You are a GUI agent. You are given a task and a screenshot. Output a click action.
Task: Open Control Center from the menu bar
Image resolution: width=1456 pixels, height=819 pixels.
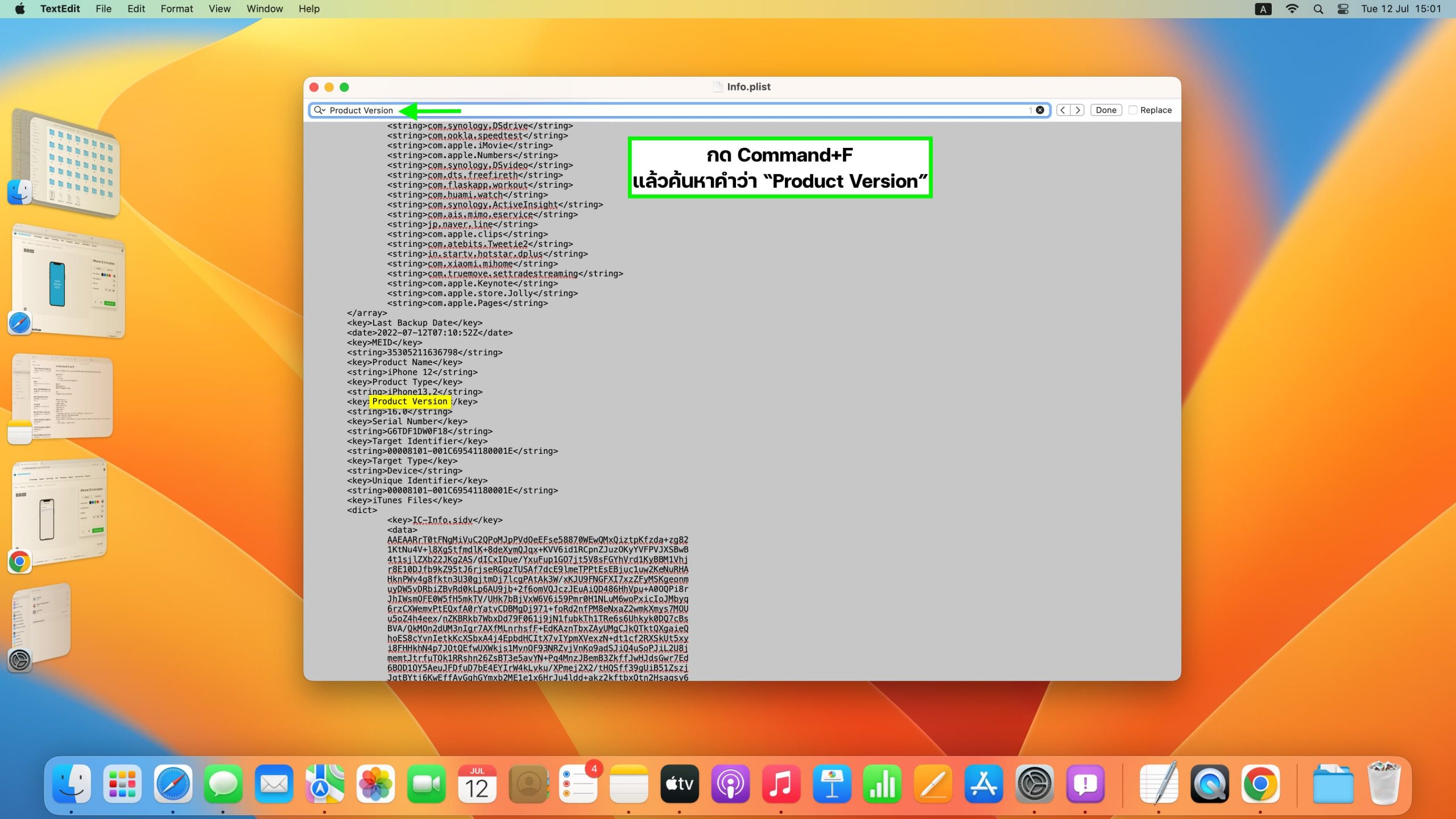click(1343, 9)
